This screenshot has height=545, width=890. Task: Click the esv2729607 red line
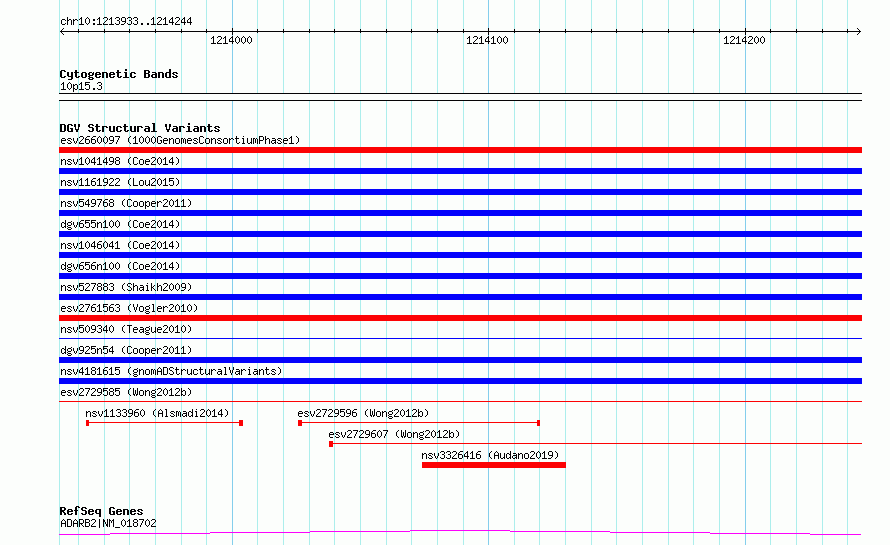(595, 444)
